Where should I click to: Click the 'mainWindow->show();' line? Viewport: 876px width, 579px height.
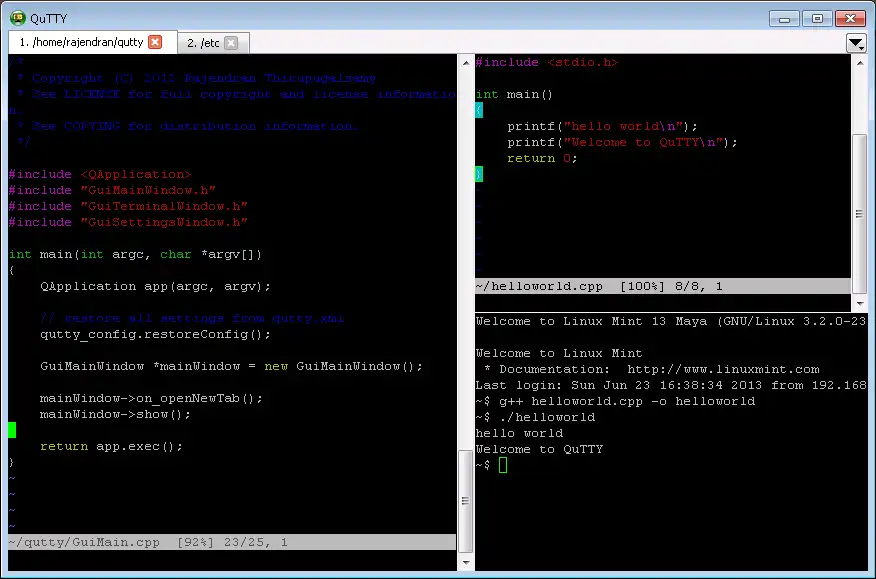coord(115,414)
